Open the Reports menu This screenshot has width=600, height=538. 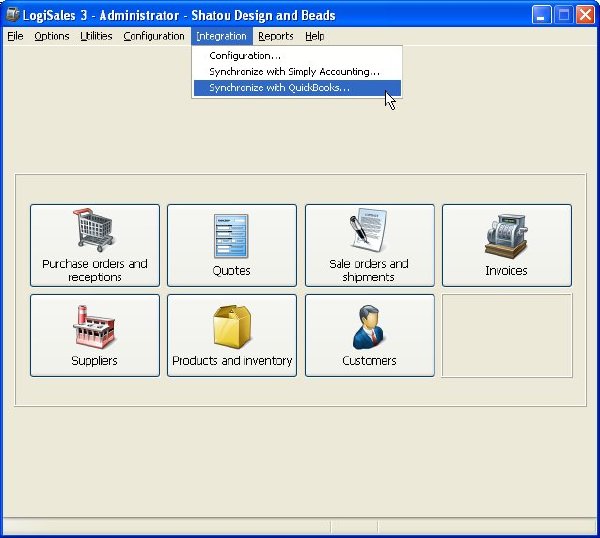[276, 36]
